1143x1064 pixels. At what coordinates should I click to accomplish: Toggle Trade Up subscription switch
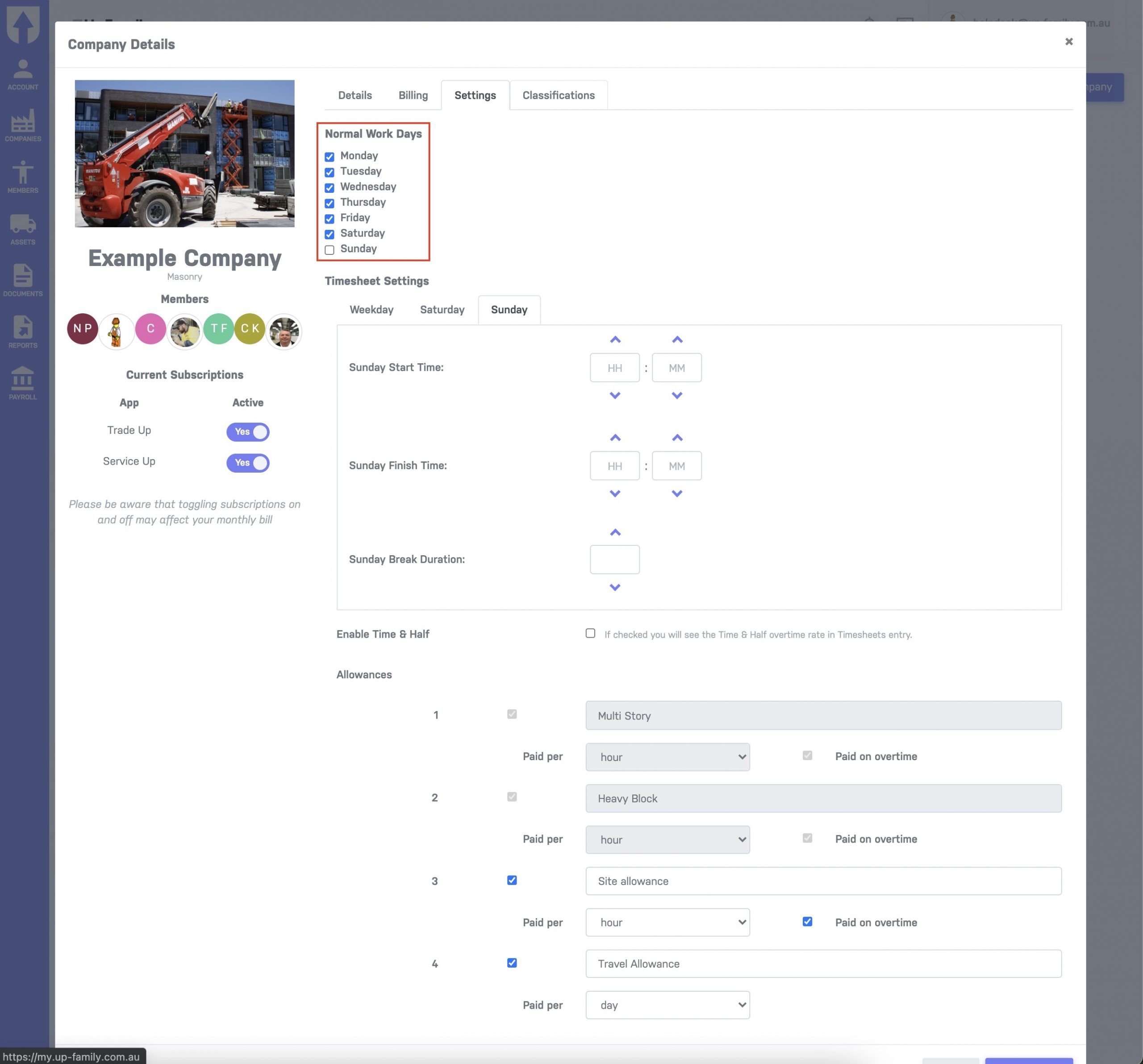tap(248, 431)
